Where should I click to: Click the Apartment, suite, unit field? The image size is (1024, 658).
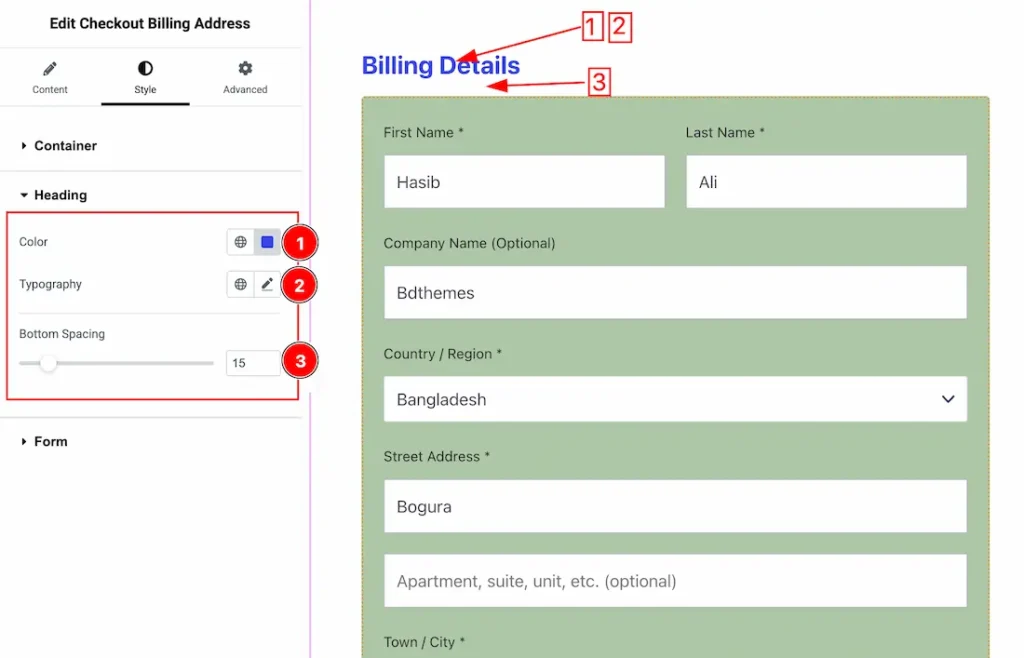click(675, 581)
